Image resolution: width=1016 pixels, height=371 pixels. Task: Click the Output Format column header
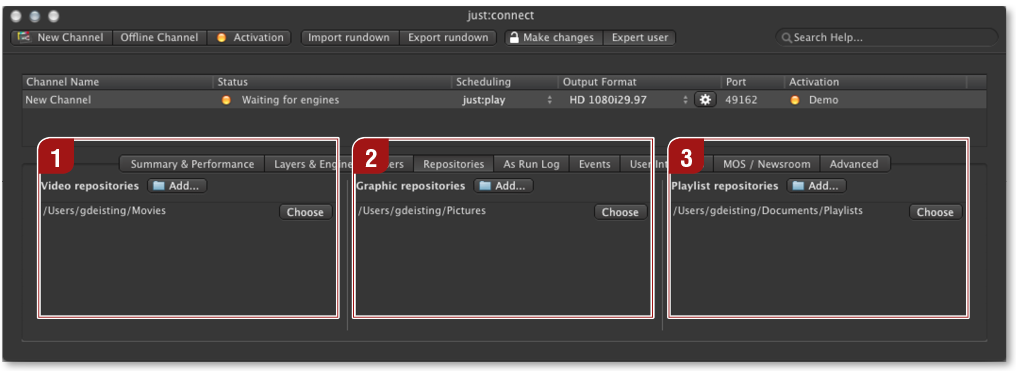640,82
